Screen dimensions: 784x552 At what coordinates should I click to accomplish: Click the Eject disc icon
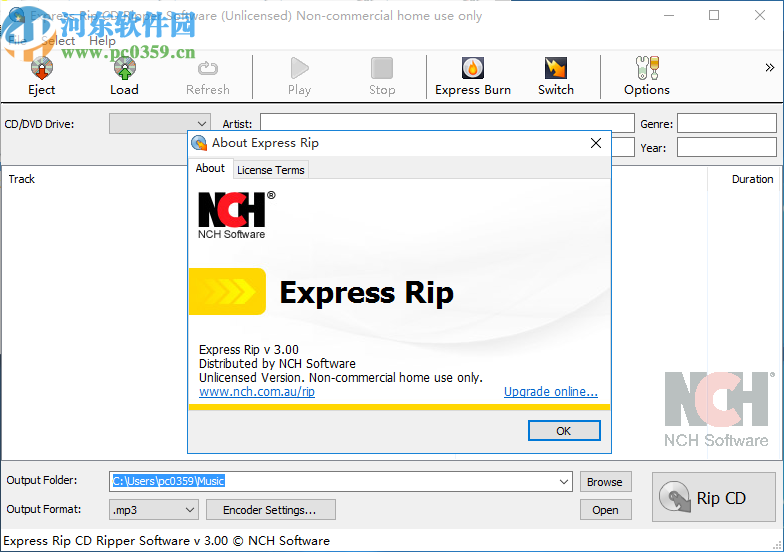pyautogui.click(x=42, y=69)
